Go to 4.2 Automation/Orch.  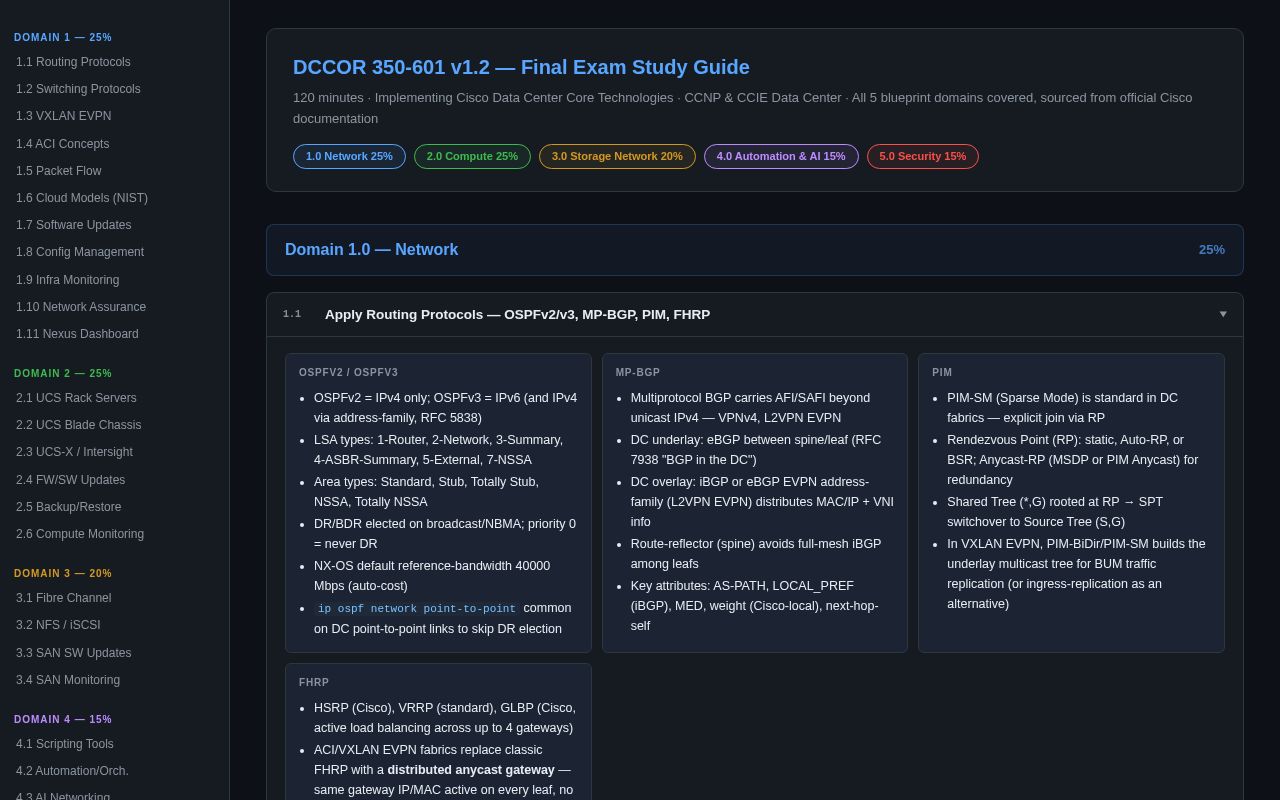click(72, 771)
